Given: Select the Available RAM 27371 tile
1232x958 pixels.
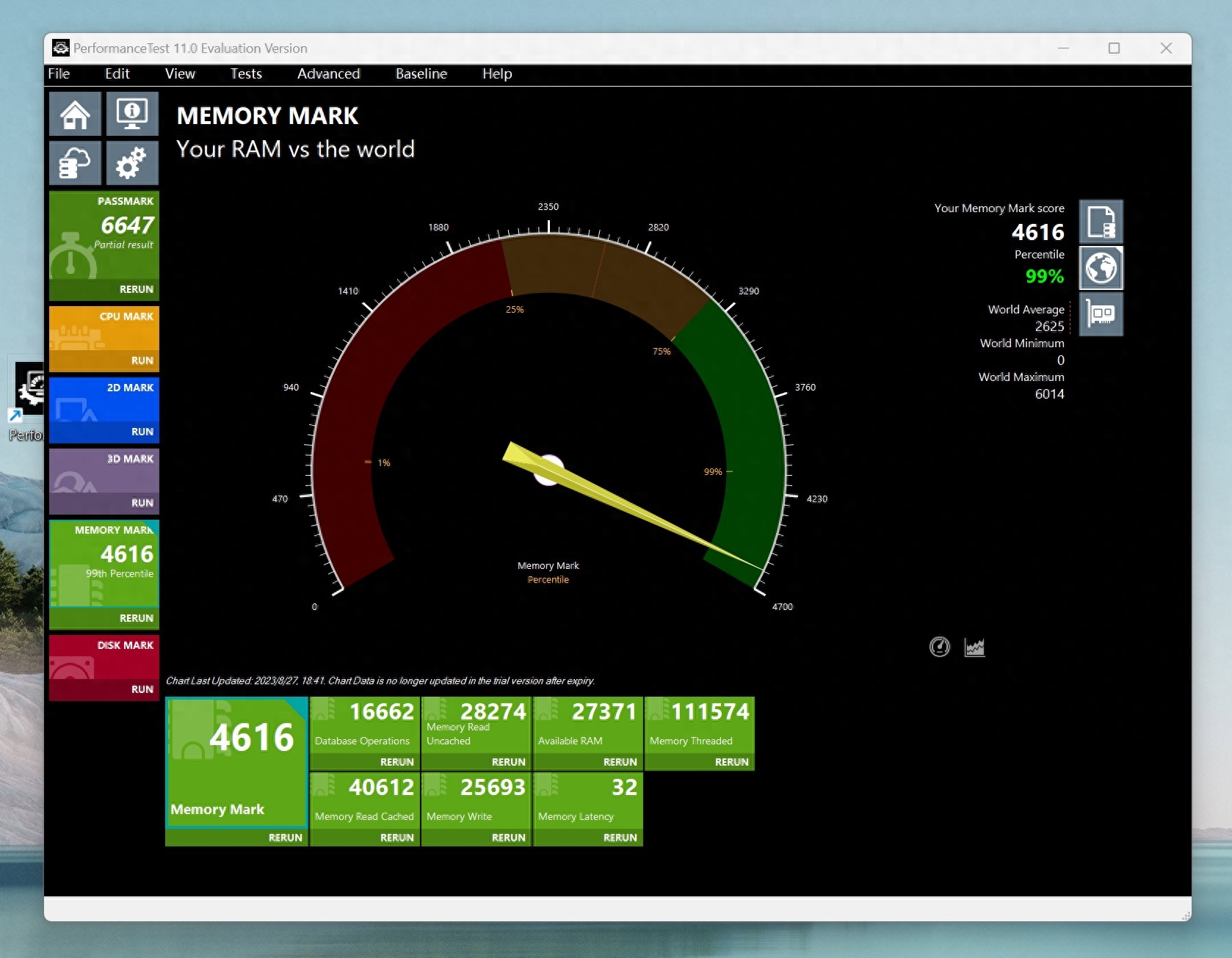Looking at the screenshot, I should (x=588, y=725).
